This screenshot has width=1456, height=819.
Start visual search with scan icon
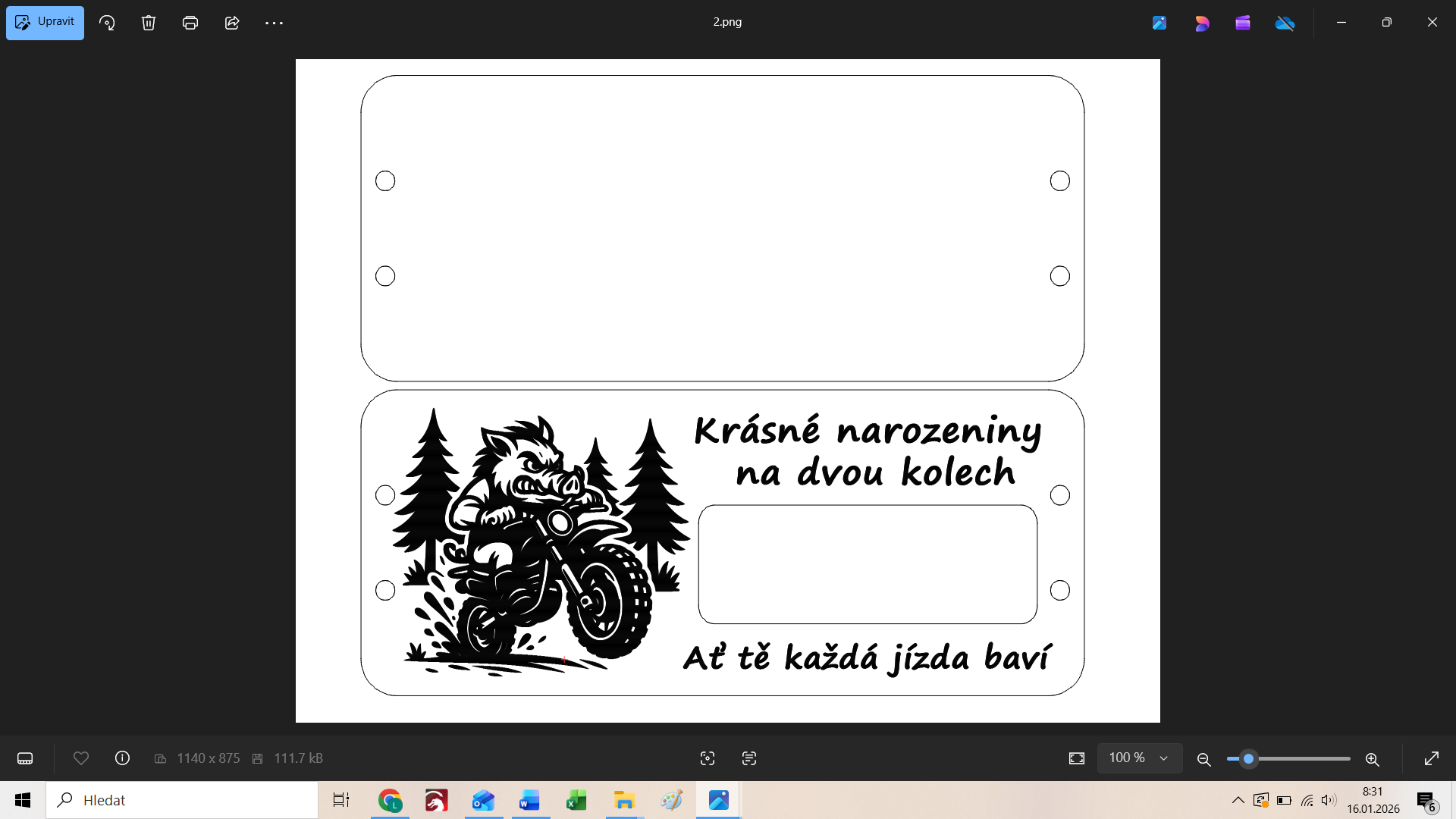tap(708, 758)
